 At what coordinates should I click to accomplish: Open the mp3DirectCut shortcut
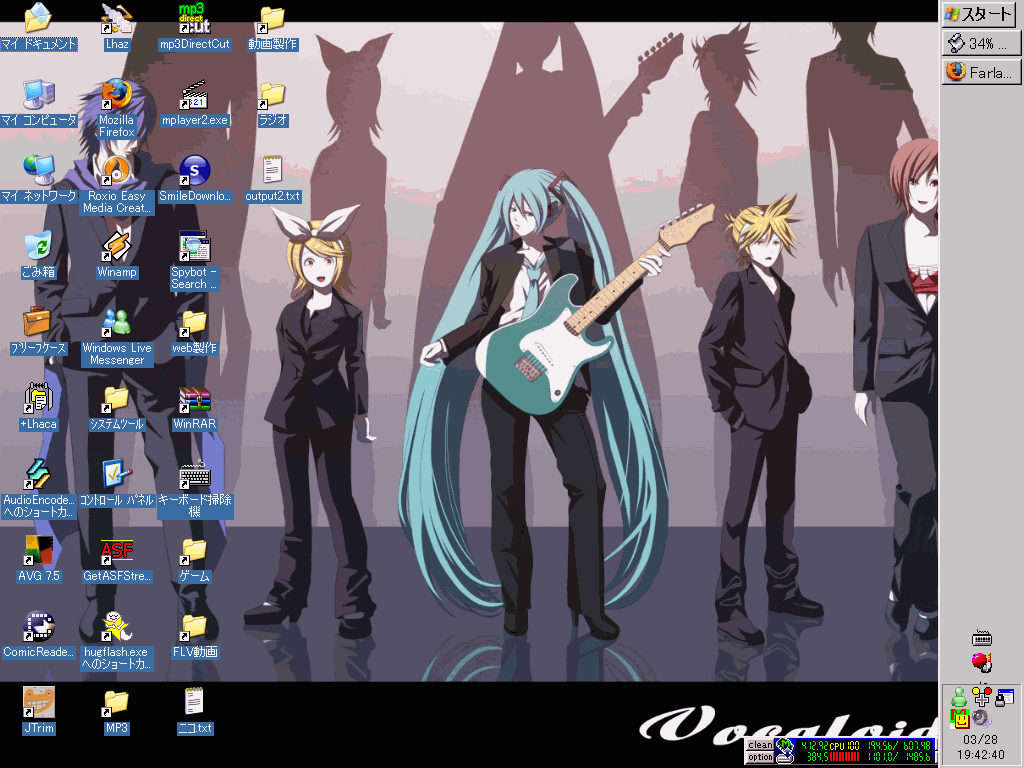point(194,19)
